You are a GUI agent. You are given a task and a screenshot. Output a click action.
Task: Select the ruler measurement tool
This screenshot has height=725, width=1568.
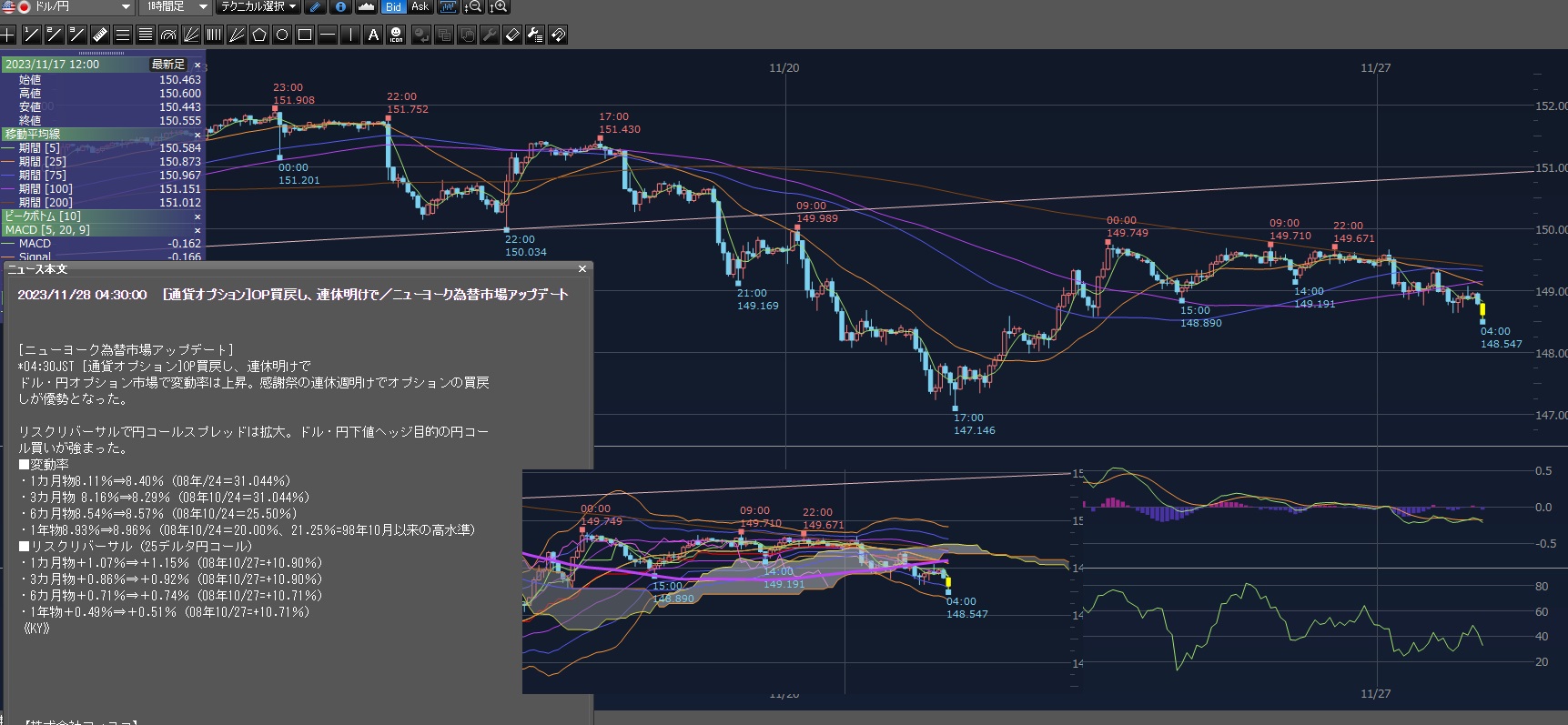pyautogui.click(x=100, y=35)
